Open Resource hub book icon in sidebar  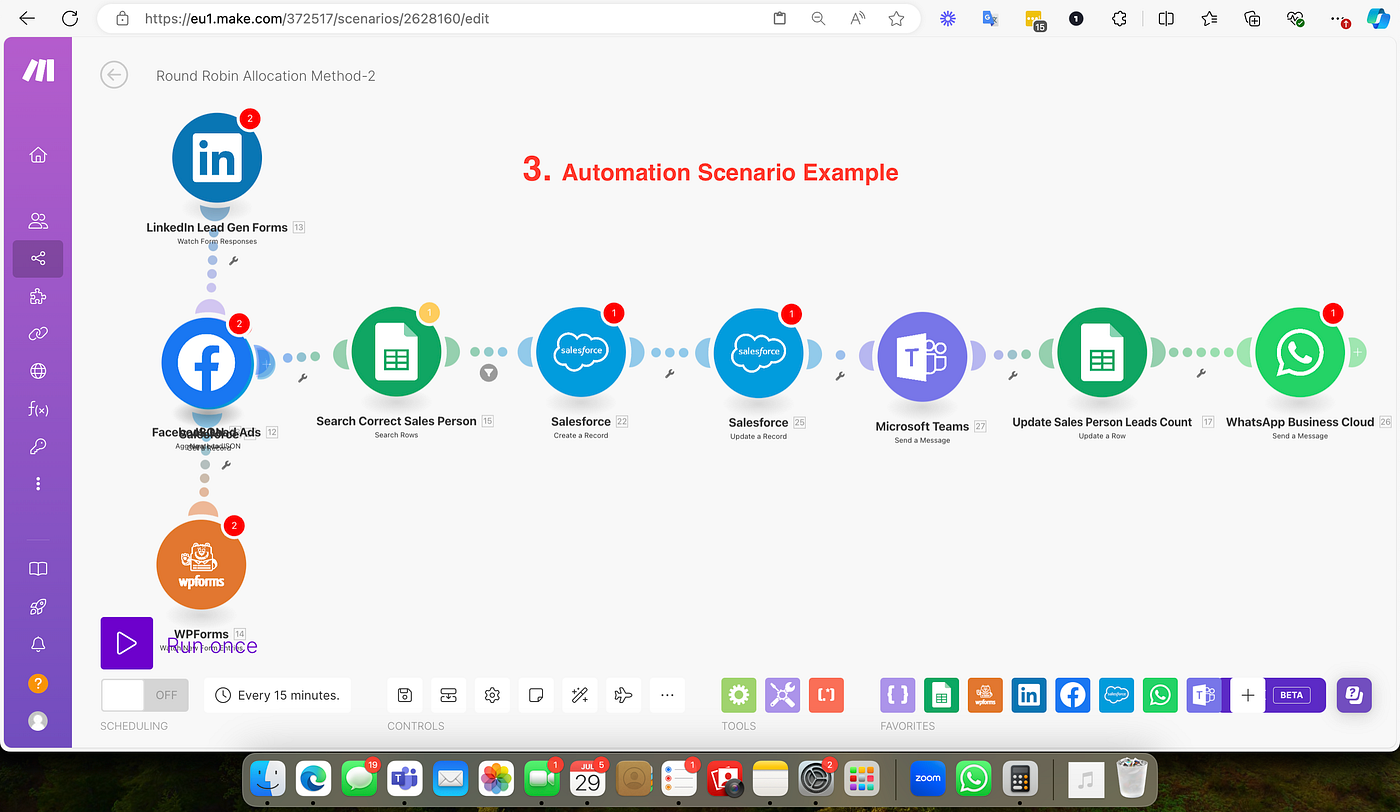tap(38, 569)
